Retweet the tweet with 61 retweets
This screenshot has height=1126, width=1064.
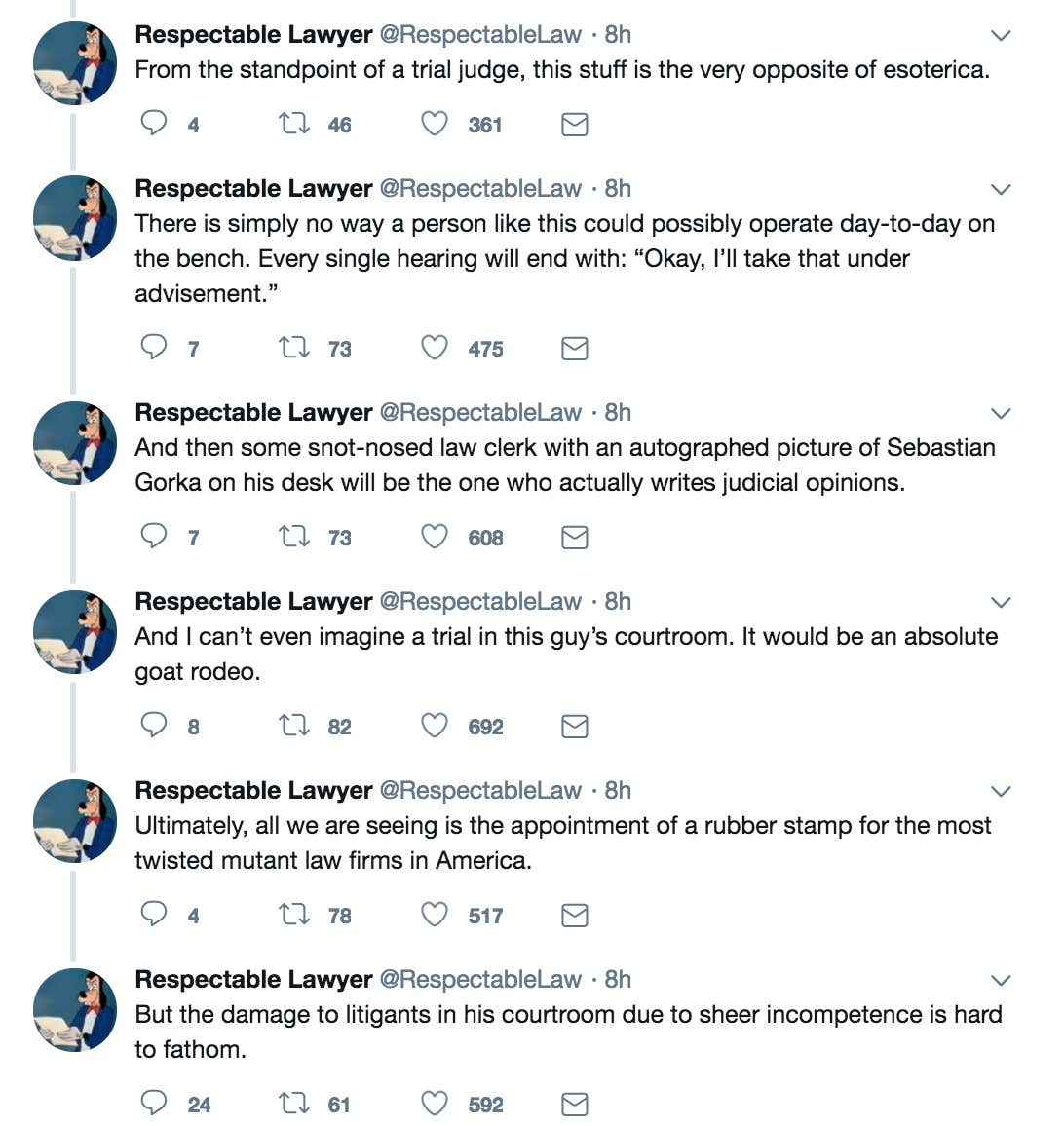[x=294, y=1104]
